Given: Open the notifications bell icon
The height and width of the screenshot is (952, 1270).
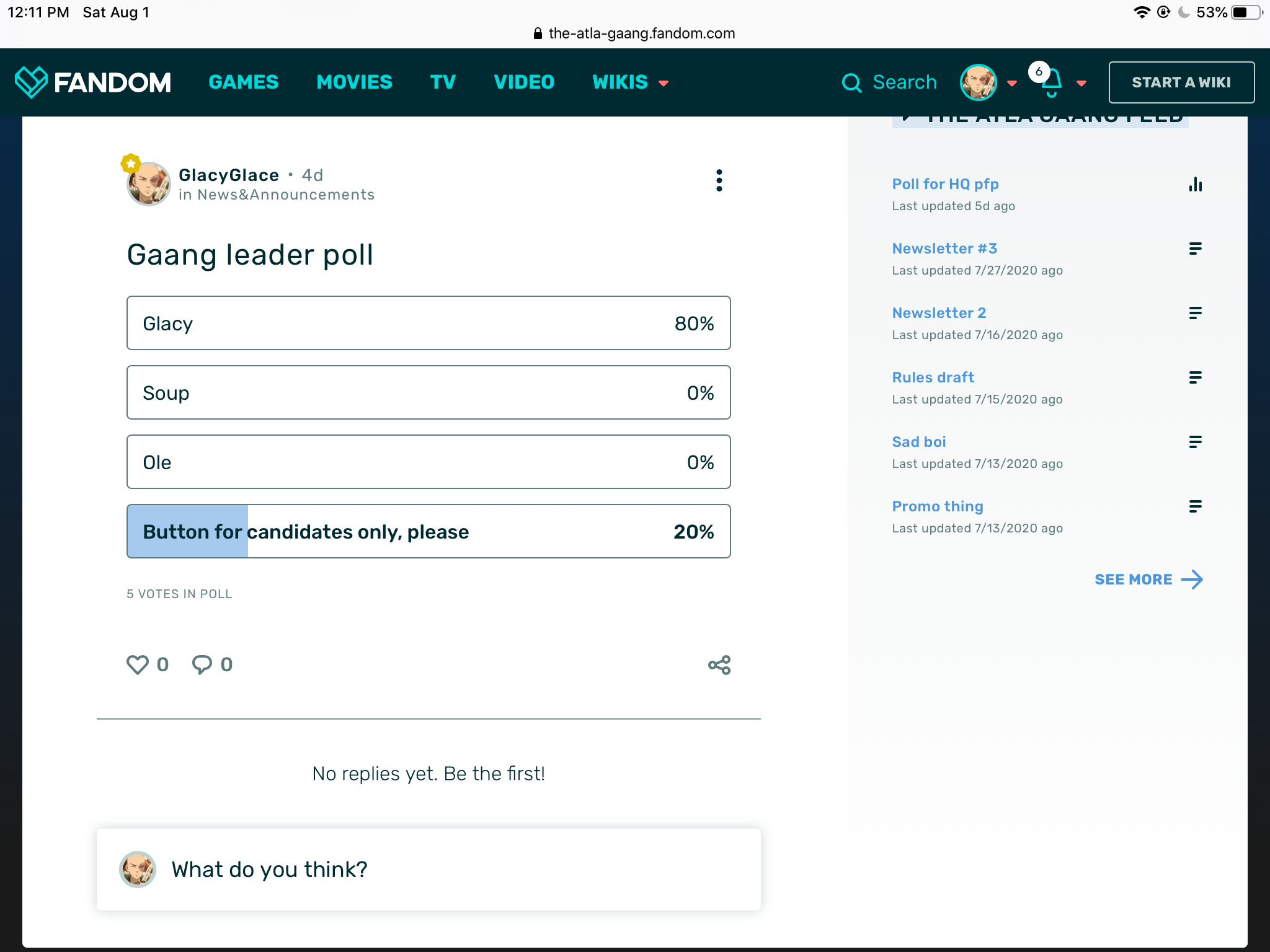Looking at the screenshot, I should click(1051, 83).
